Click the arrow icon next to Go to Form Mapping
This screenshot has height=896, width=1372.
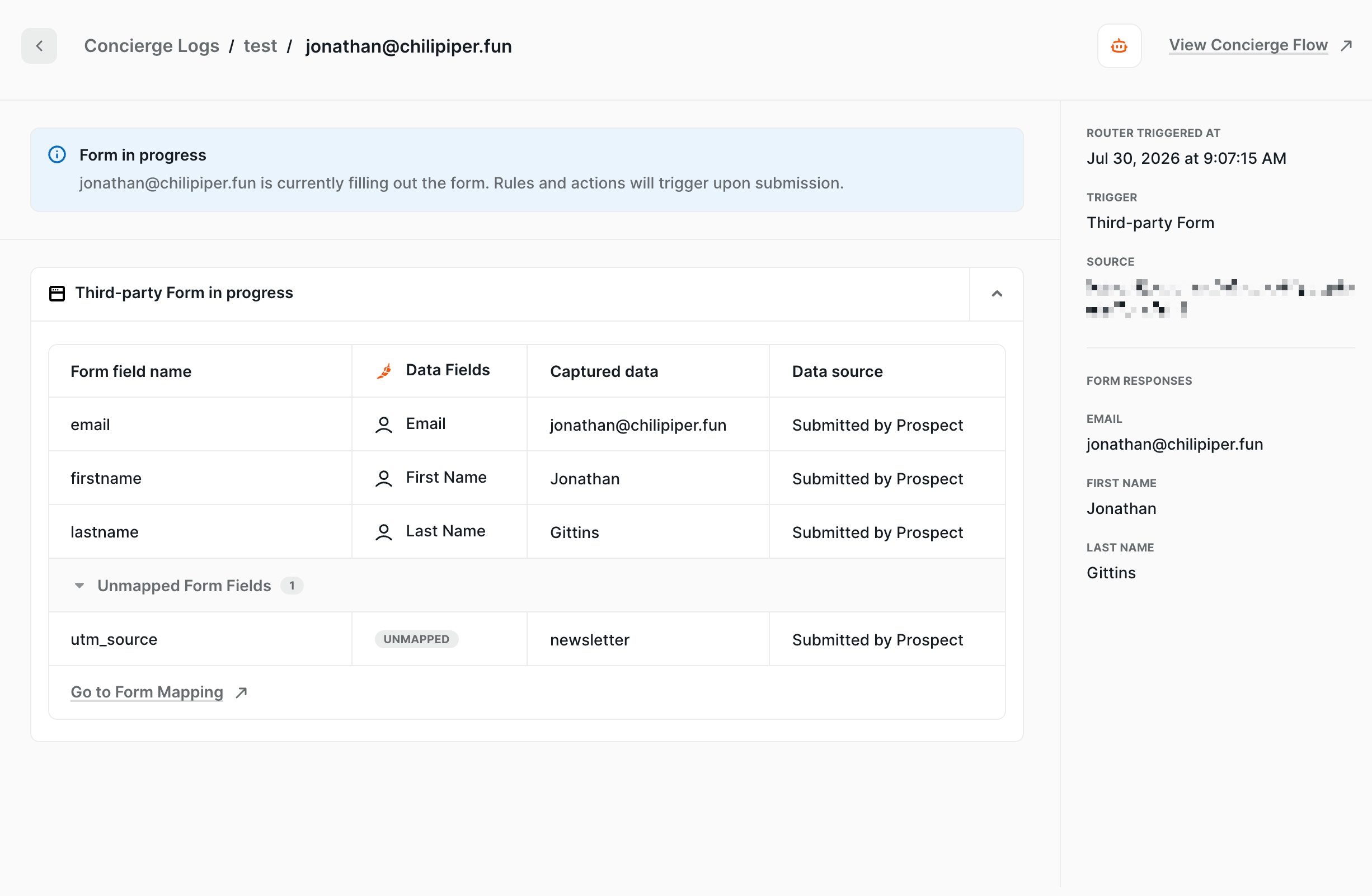(x=242, y=692)
